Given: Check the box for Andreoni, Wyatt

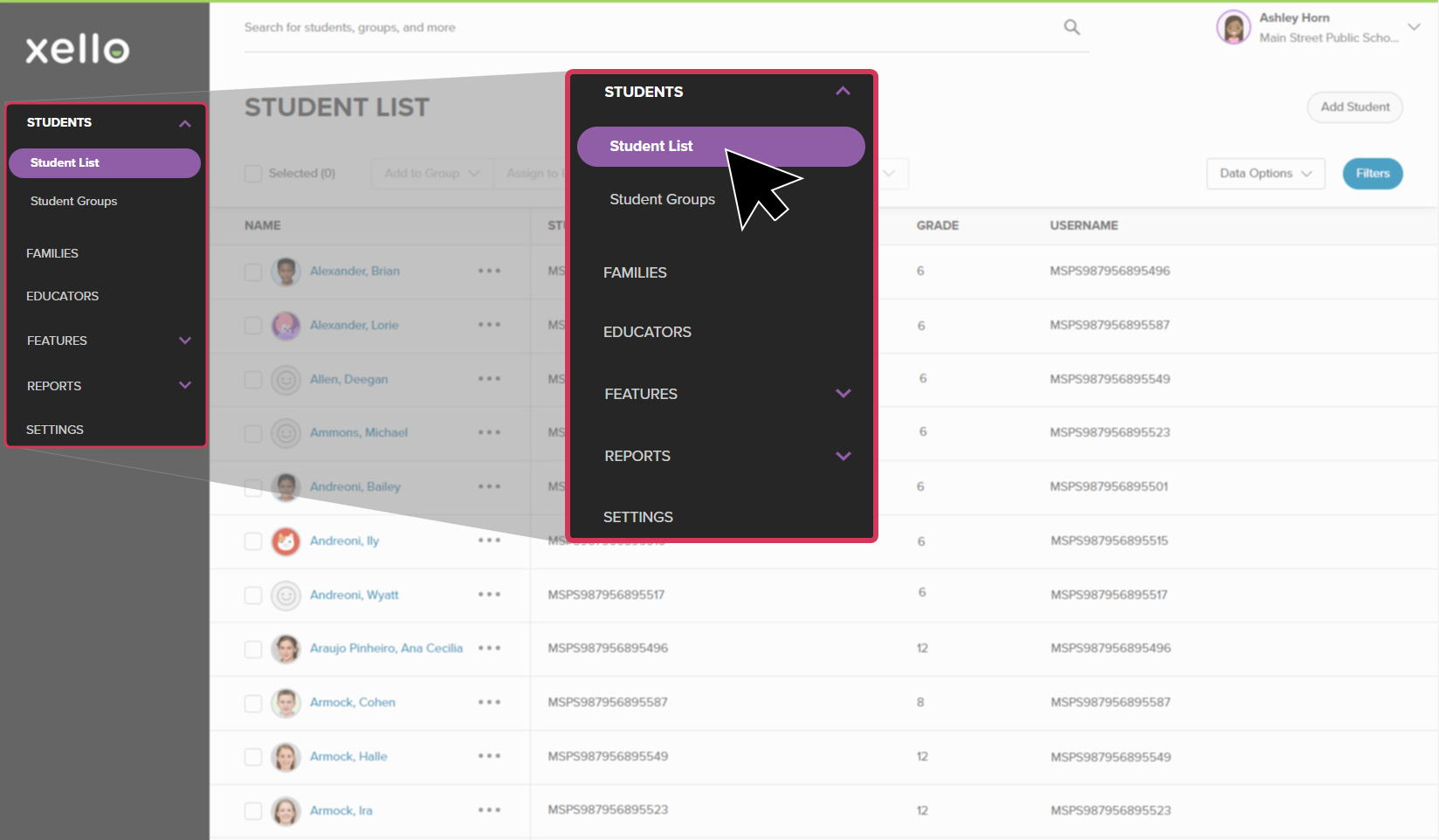Looking at the screenshot, I should tap(253, 596).
